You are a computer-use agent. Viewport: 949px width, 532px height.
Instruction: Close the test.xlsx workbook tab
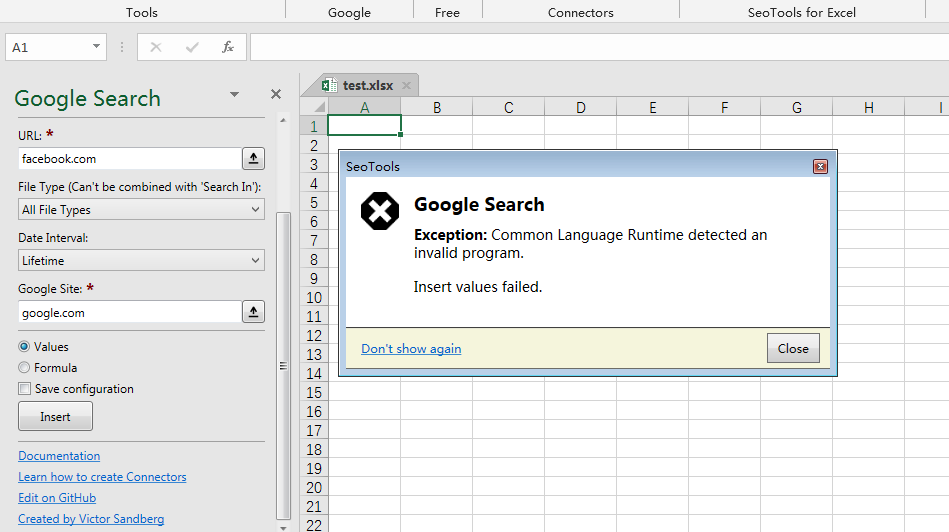pos(407,85)
